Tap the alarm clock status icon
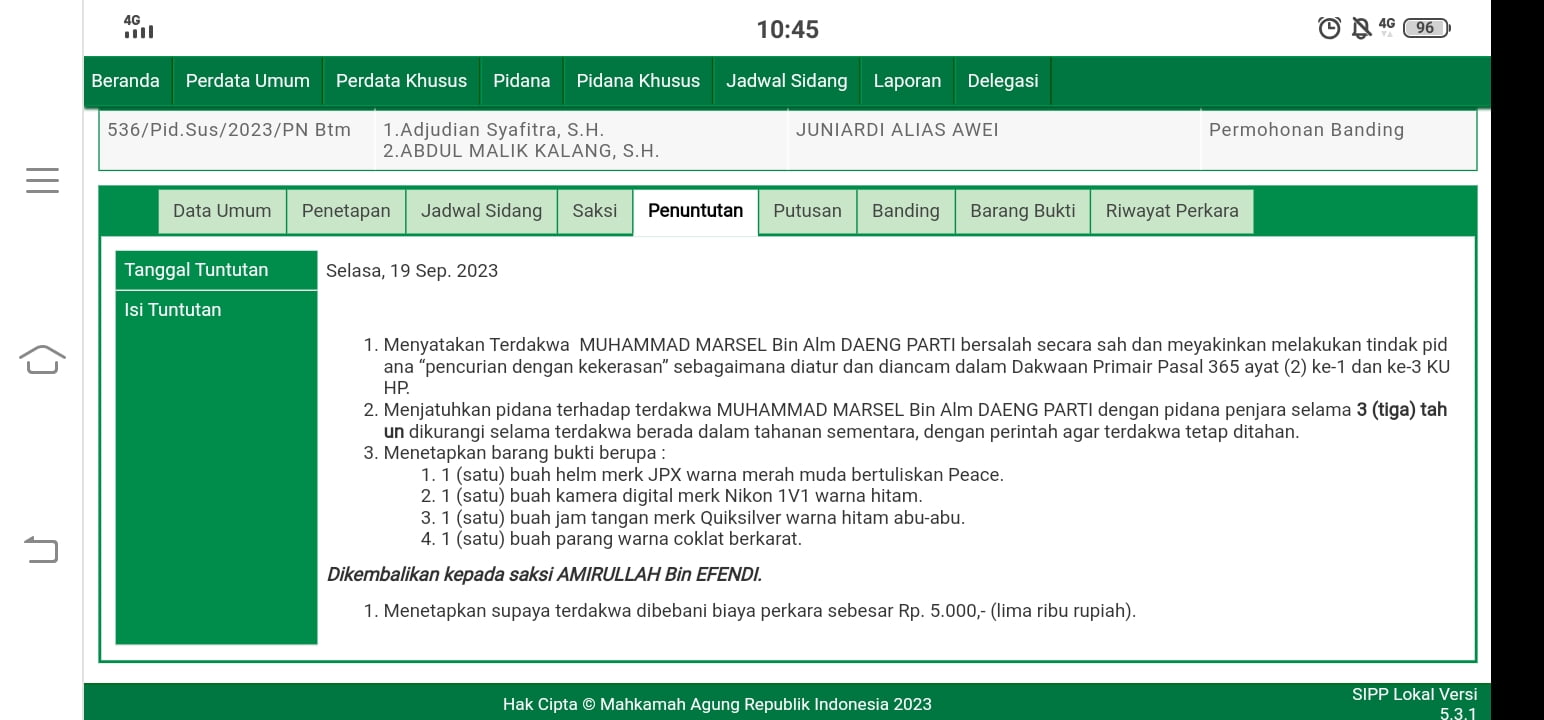The width and height of the screenshot is (1544, 720). point(1329,29)
